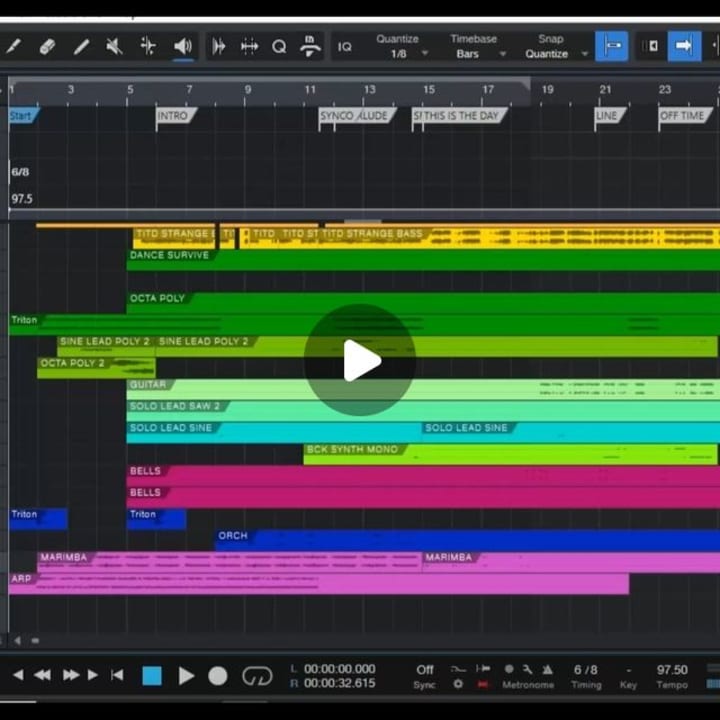The image size is (720, 720).
Task: Click the transport Play button
Action: click(x=186, y=676)
